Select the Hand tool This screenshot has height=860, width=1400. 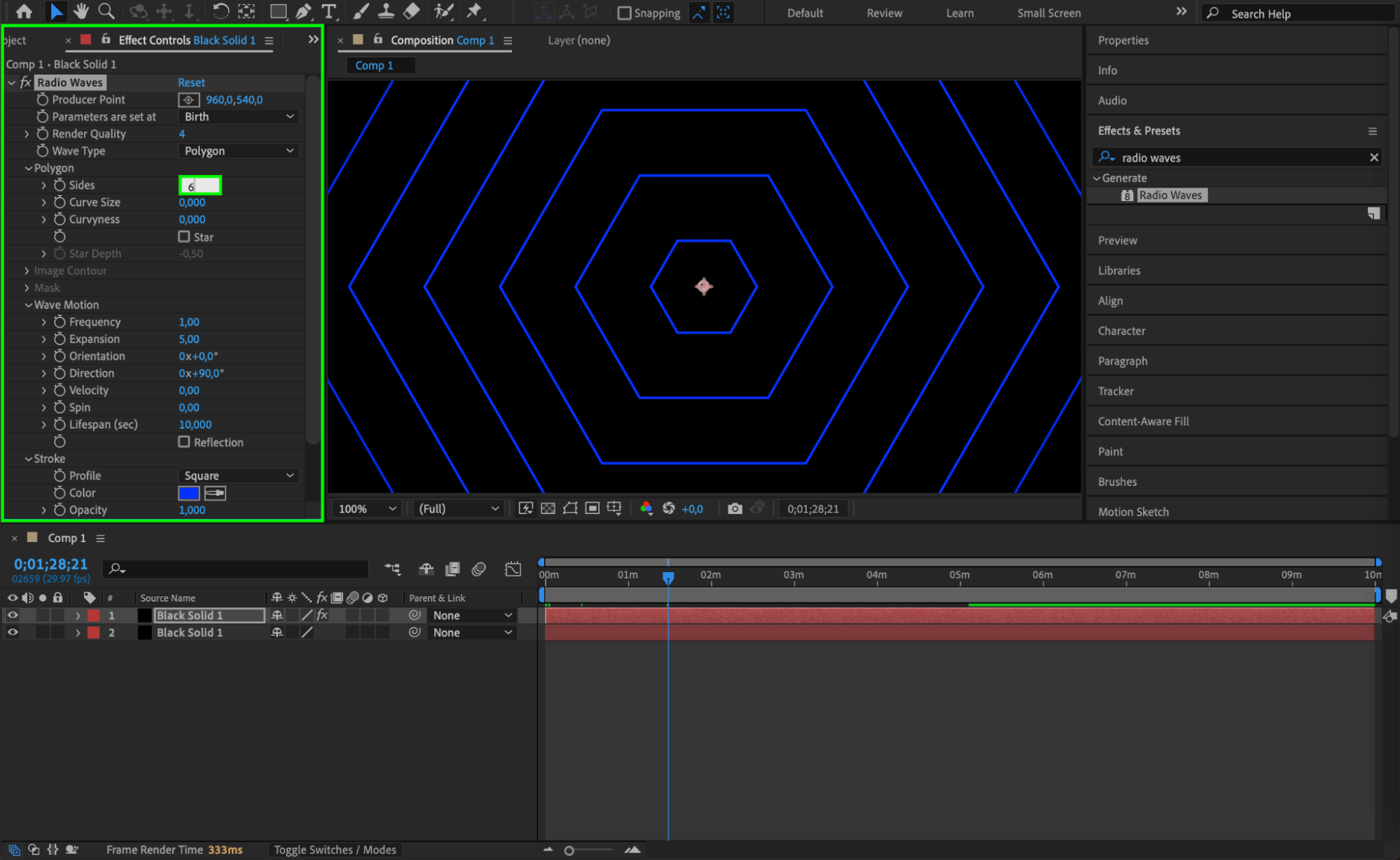(81, 11)
